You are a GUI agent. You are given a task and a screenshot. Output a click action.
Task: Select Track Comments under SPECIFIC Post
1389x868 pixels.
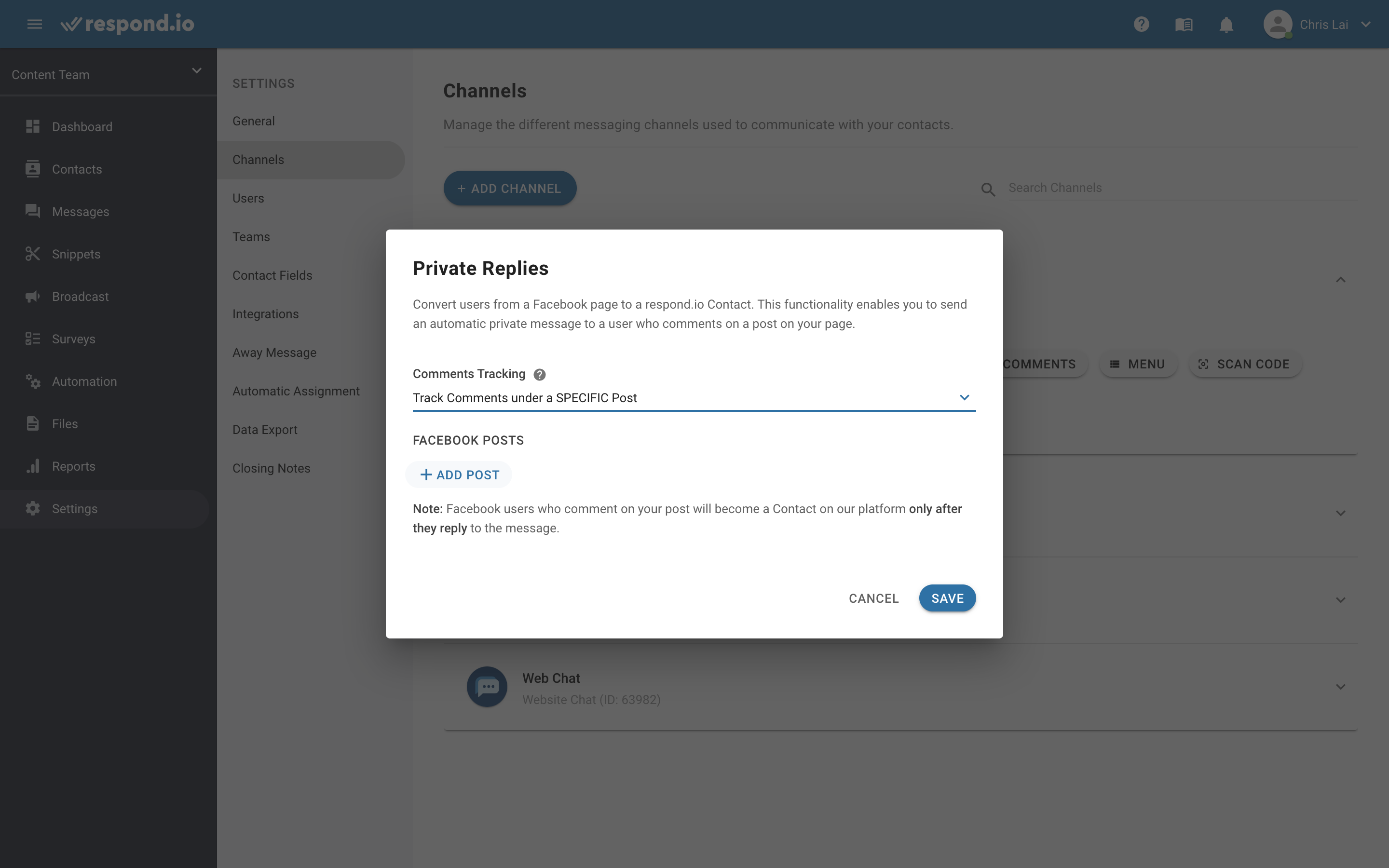coord(694,398)
